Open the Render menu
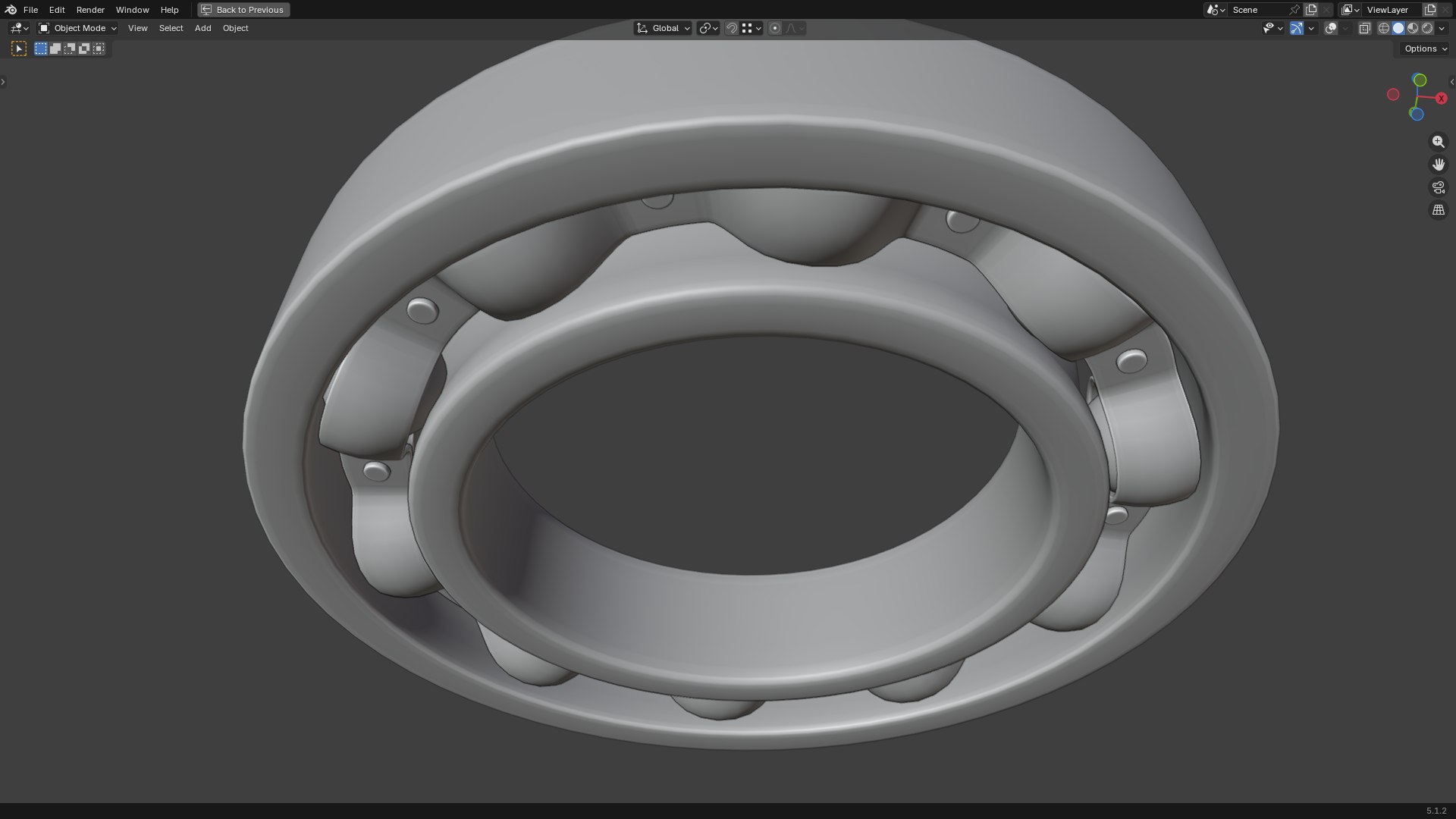The image size is (1456, 819). tap(90, 10)
